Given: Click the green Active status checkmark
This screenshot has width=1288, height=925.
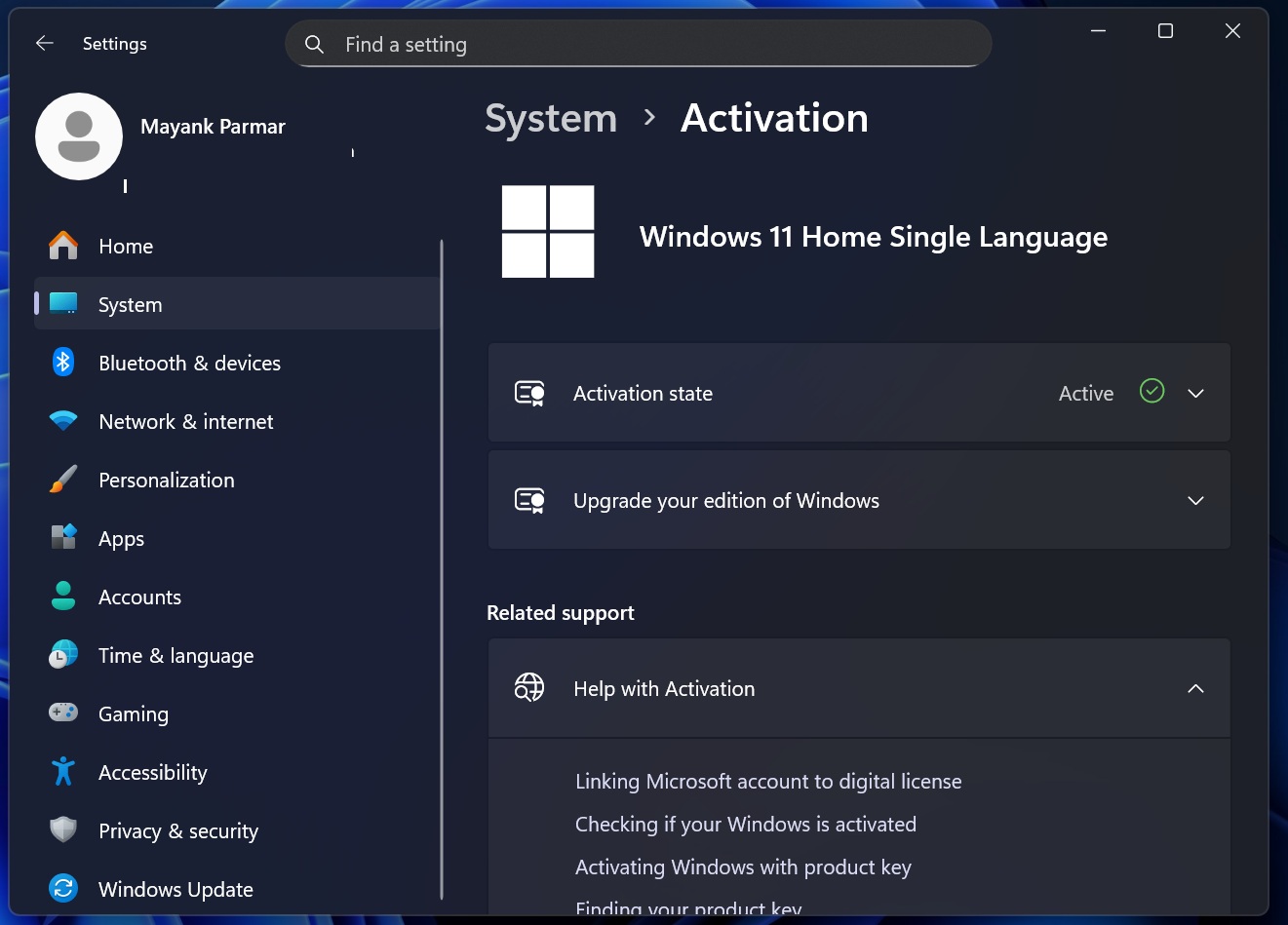Looking at the screenshot, I should click(x=1151, y=391).
